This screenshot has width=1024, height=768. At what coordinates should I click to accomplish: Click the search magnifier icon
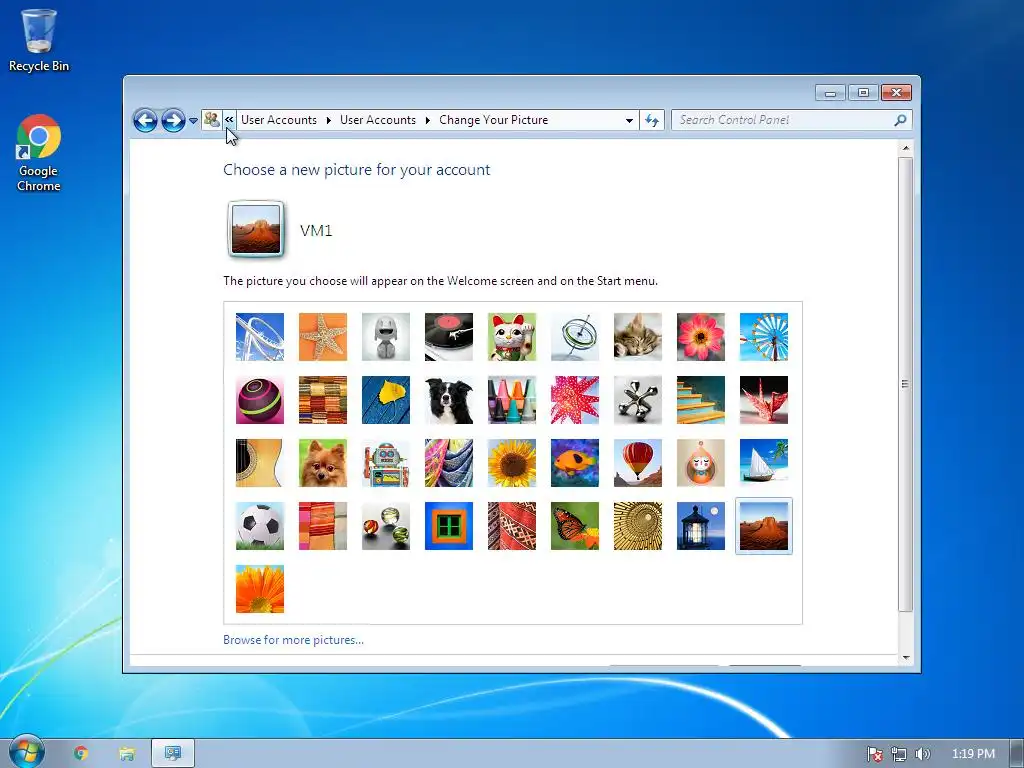pyautogui.click(x=901, y=120)
